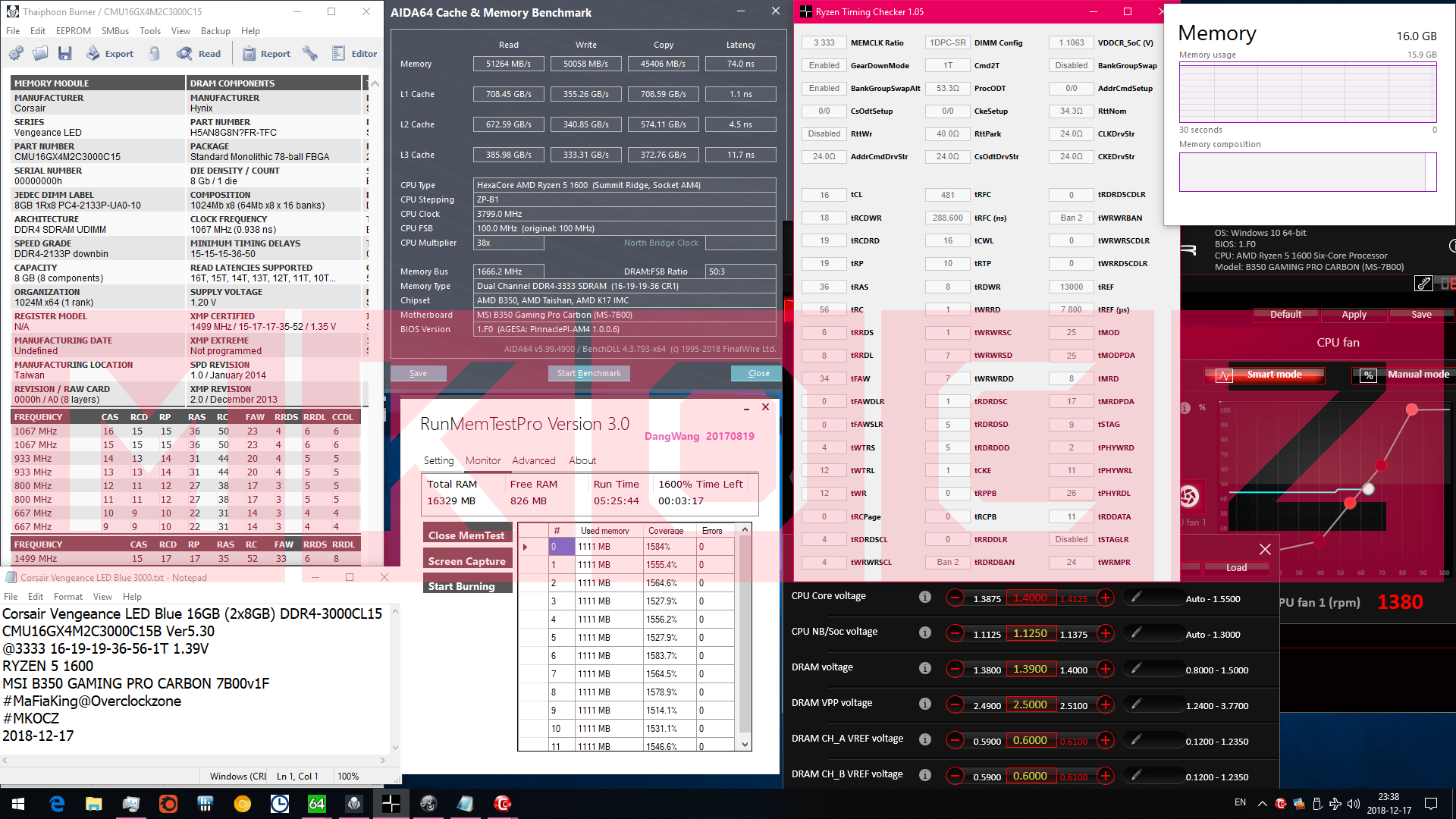Click the open folder icon in Thaiphoon Burner
The width and height of the screenshot is (1456, 819).
(x=40, y=54)
